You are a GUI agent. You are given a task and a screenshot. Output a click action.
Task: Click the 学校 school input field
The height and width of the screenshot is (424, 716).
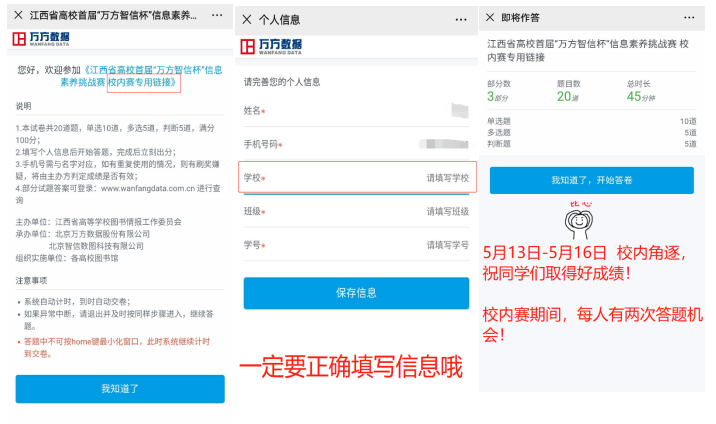pos(357,177)
